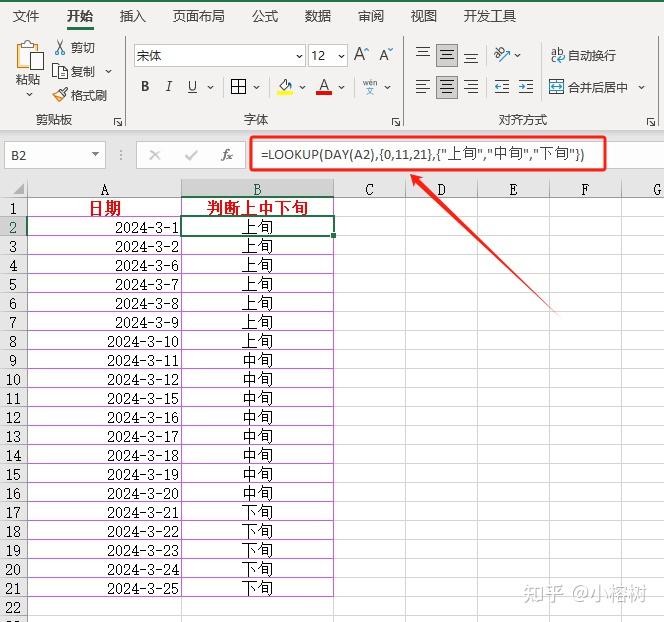Decrease the cell indent
Screen dimensions: 664x622
pos(502,87)
